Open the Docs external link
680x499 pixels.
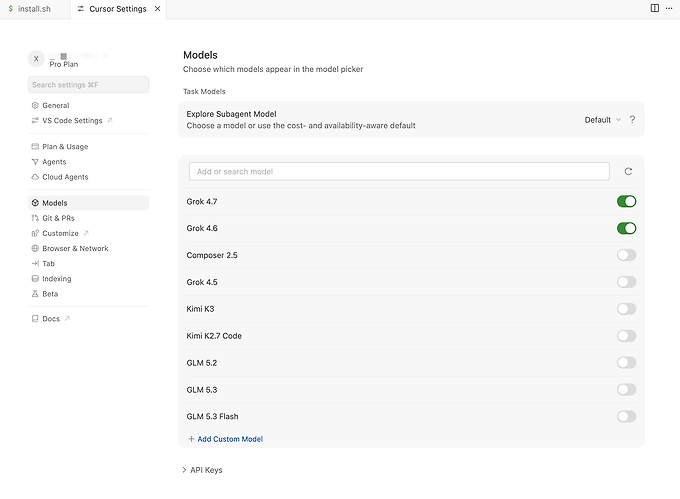point(51,319)
